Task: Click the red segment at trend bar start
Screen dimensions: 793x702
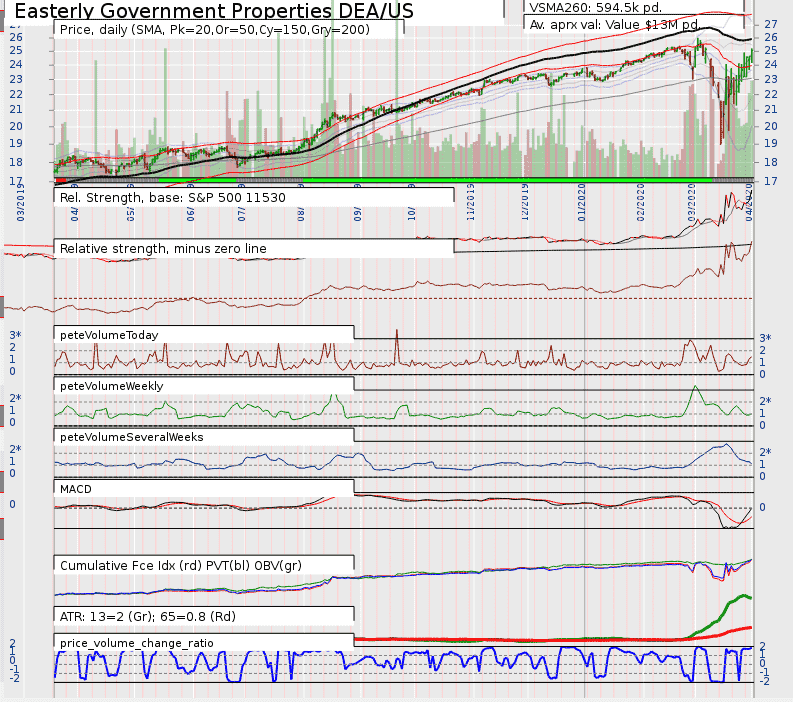Action: tap(61, 180)
